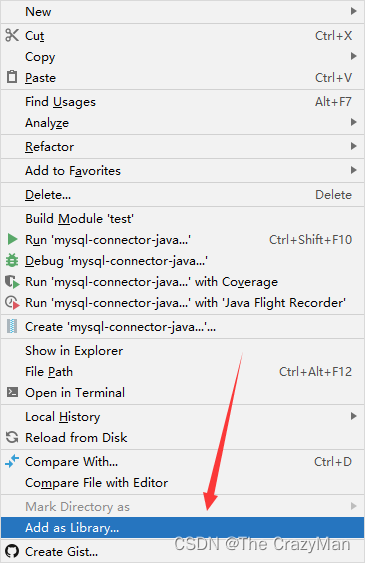Choose Find Usages from context menu
365x563 pixels.
click(x=182, y=102)
